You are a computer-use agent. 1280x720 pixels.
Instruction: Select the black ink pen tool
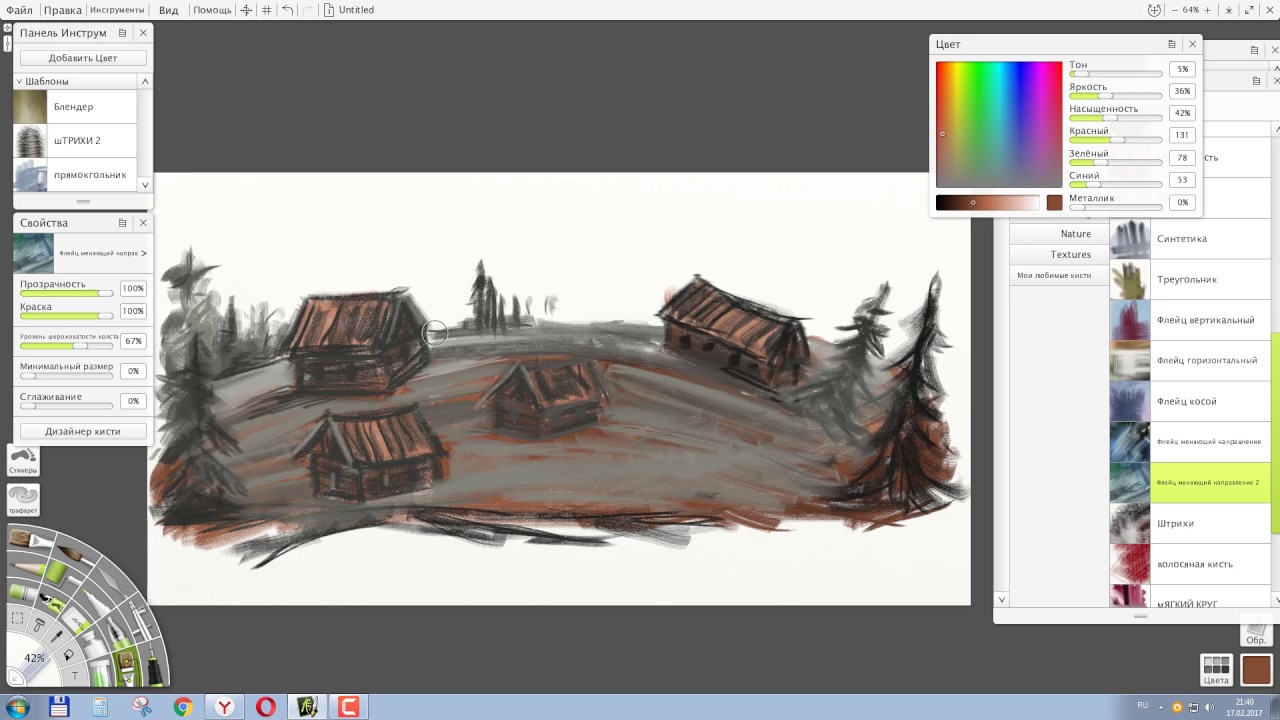[x=155, y=666]
